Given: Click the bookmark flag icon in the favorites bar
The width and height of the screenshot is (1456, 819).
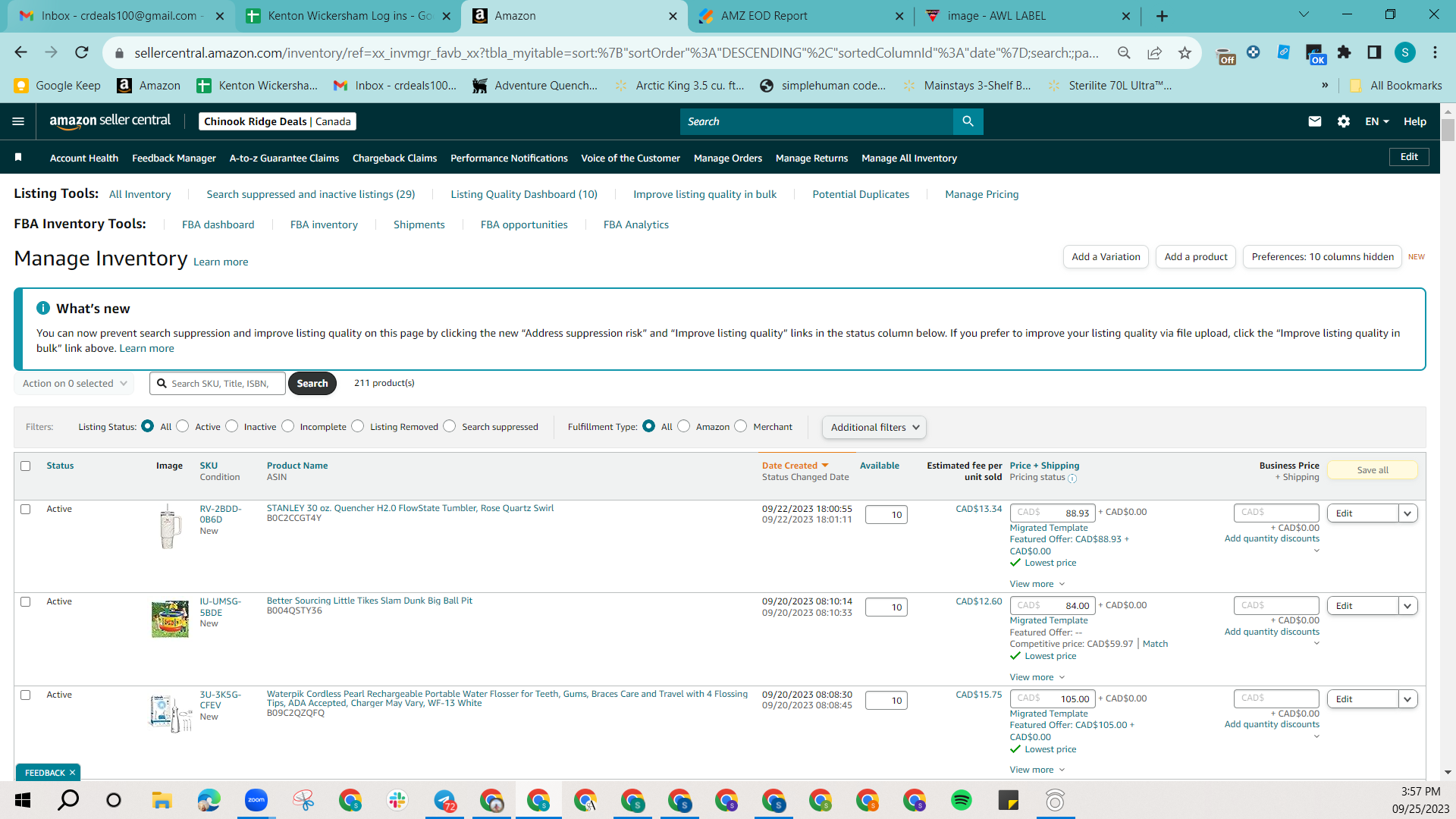Looking at the screenshot, I should (18, 157).
